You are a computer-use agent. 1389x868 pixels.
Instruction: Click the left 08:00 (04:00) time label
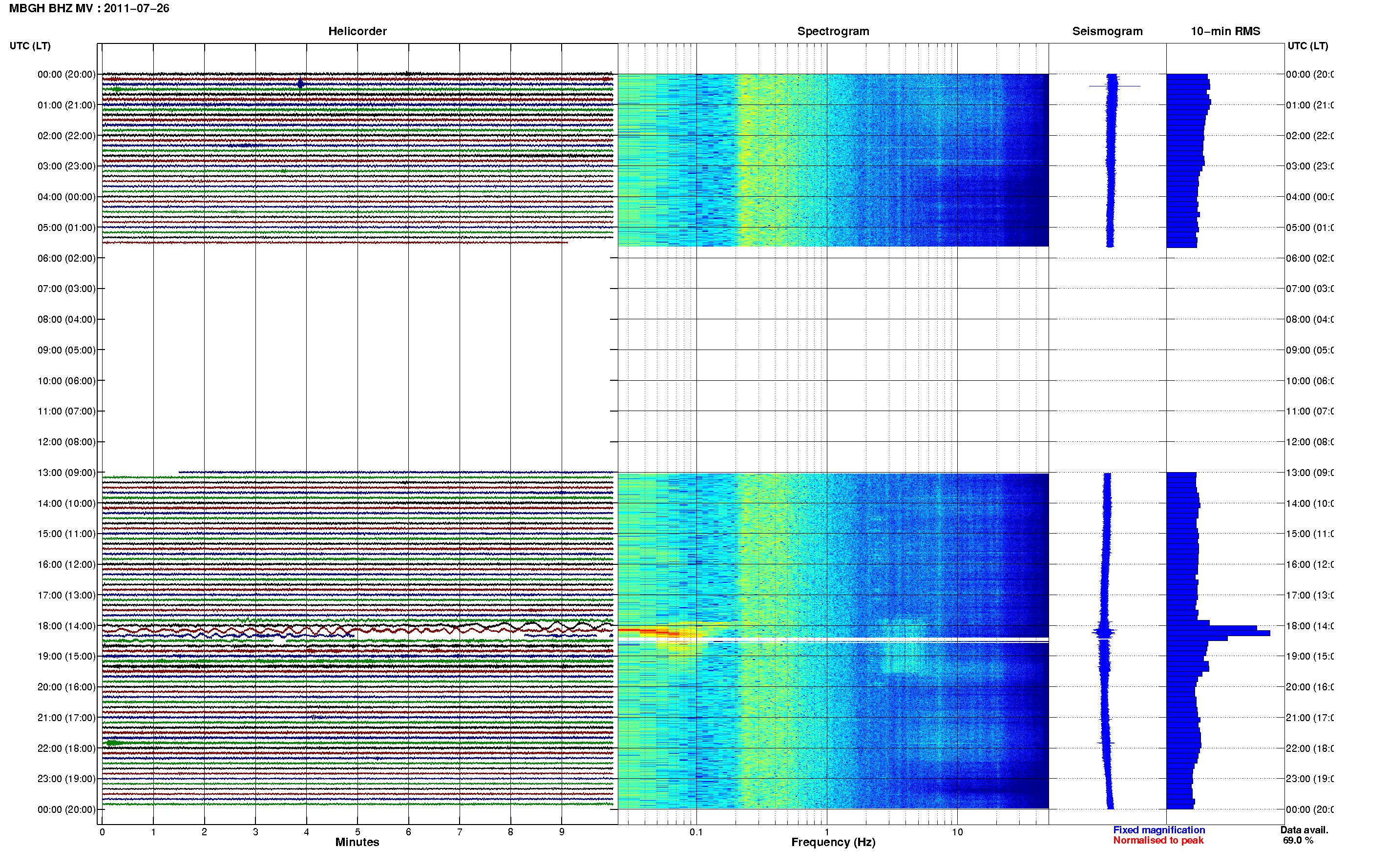[x=66, y=319]
